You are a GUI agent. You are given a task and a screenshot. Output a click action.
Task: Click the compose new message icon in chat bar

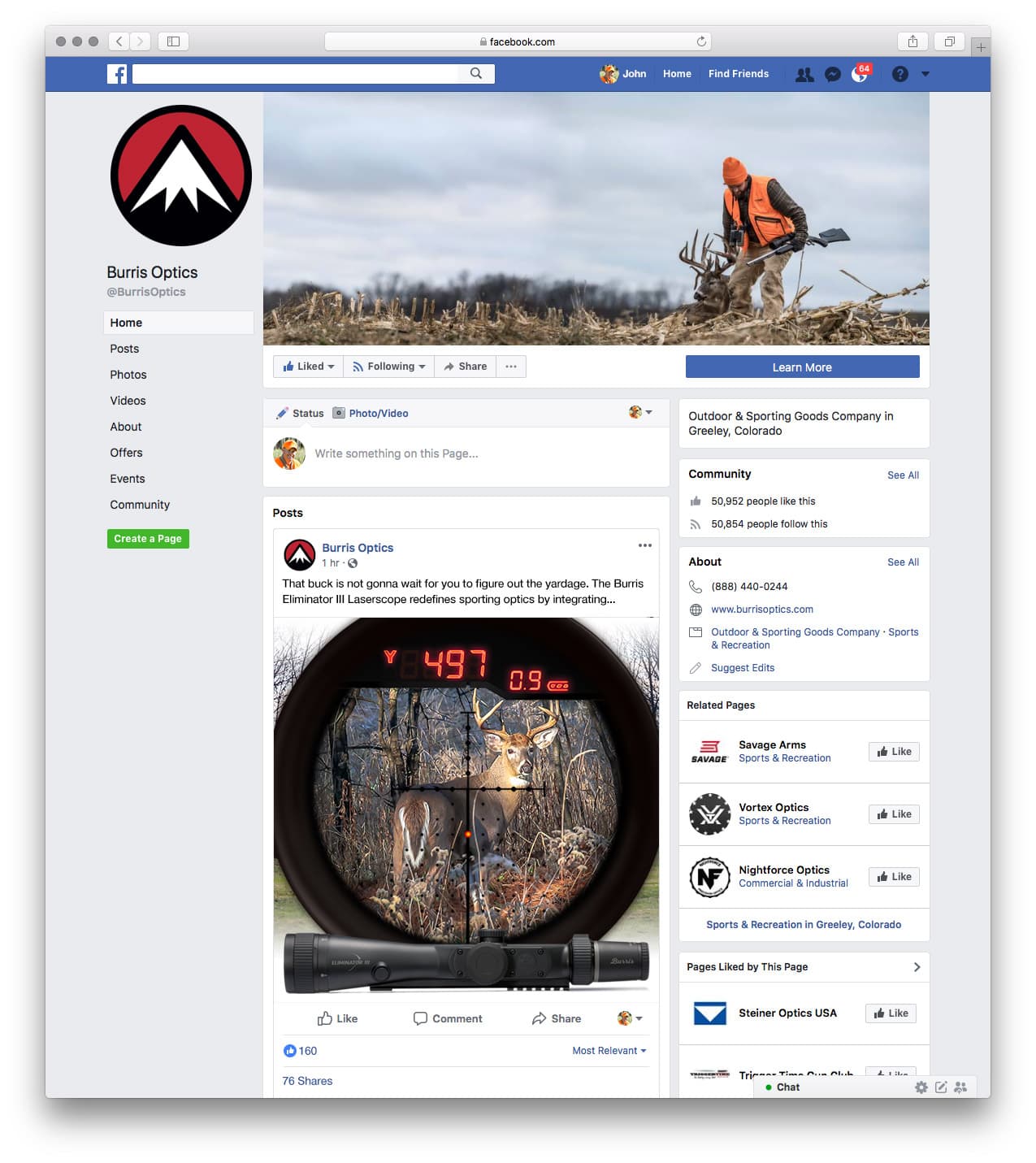pyautogui.click(x=941, y=1087)
